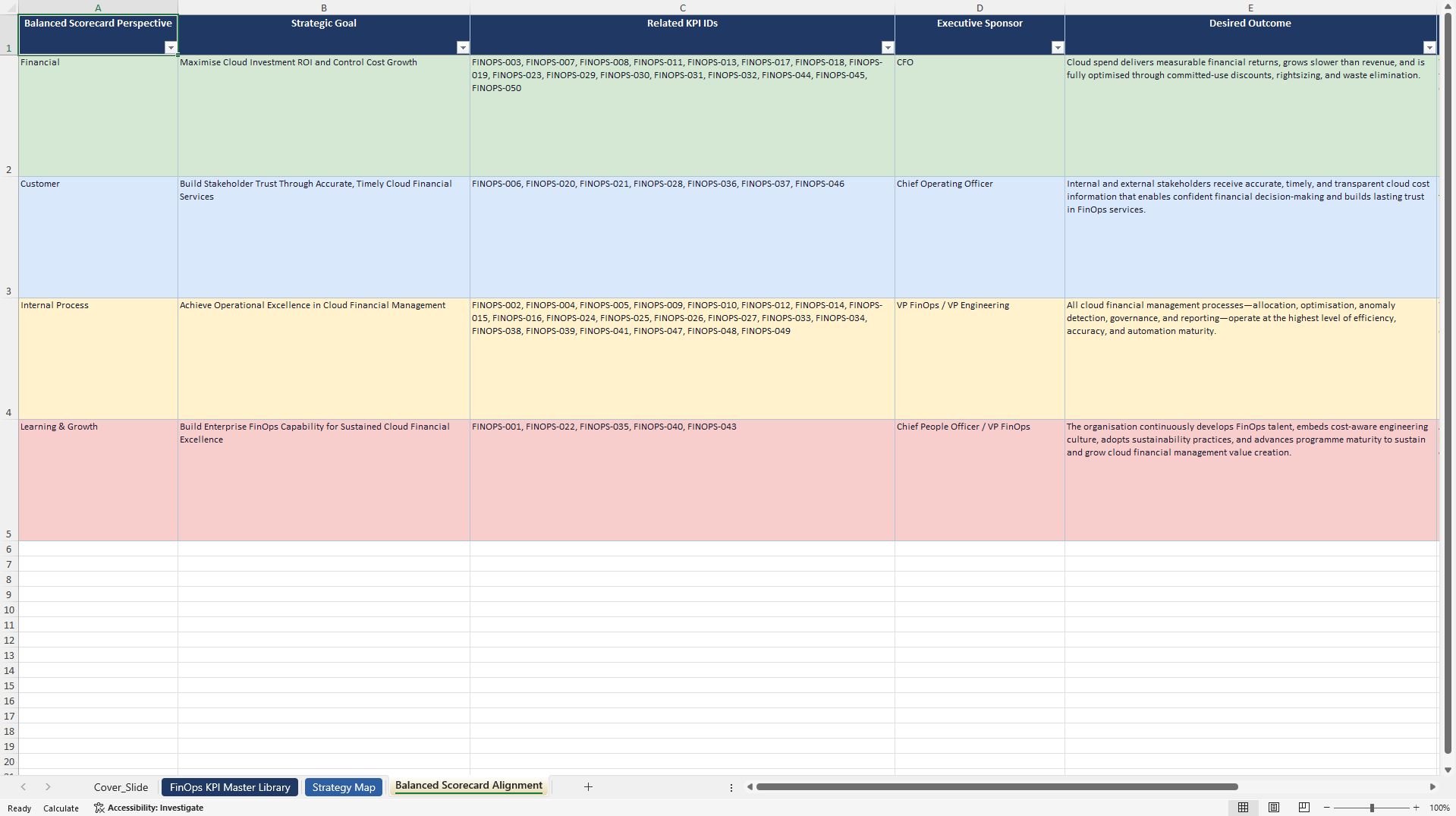Image resolution: width=1456 pixels, height=816 pixels.
Task: Select the Learning & Growth cell
Action: click(x=98, y=480)
